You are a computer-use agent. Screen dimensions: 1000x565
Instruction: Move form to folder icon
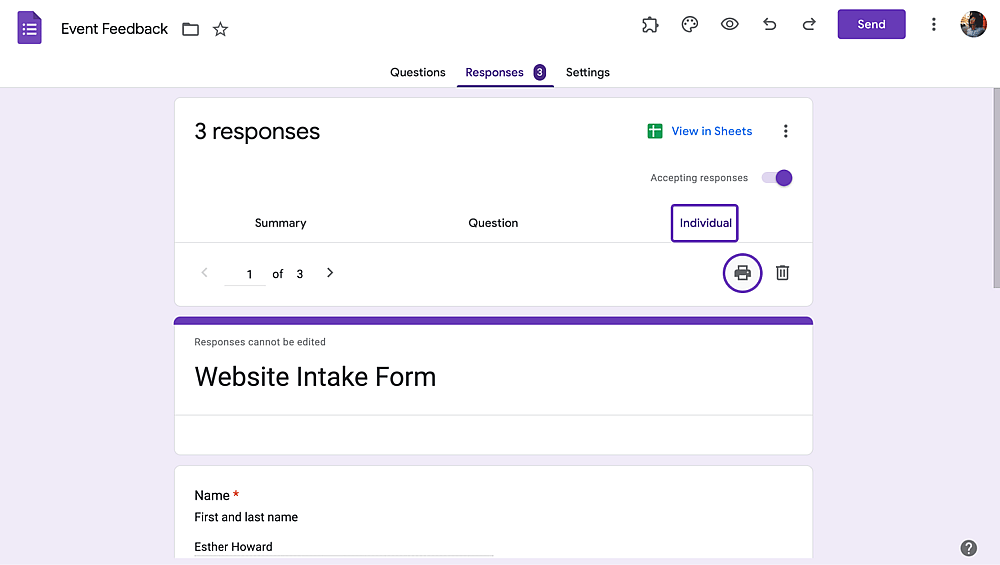point(190,29)
